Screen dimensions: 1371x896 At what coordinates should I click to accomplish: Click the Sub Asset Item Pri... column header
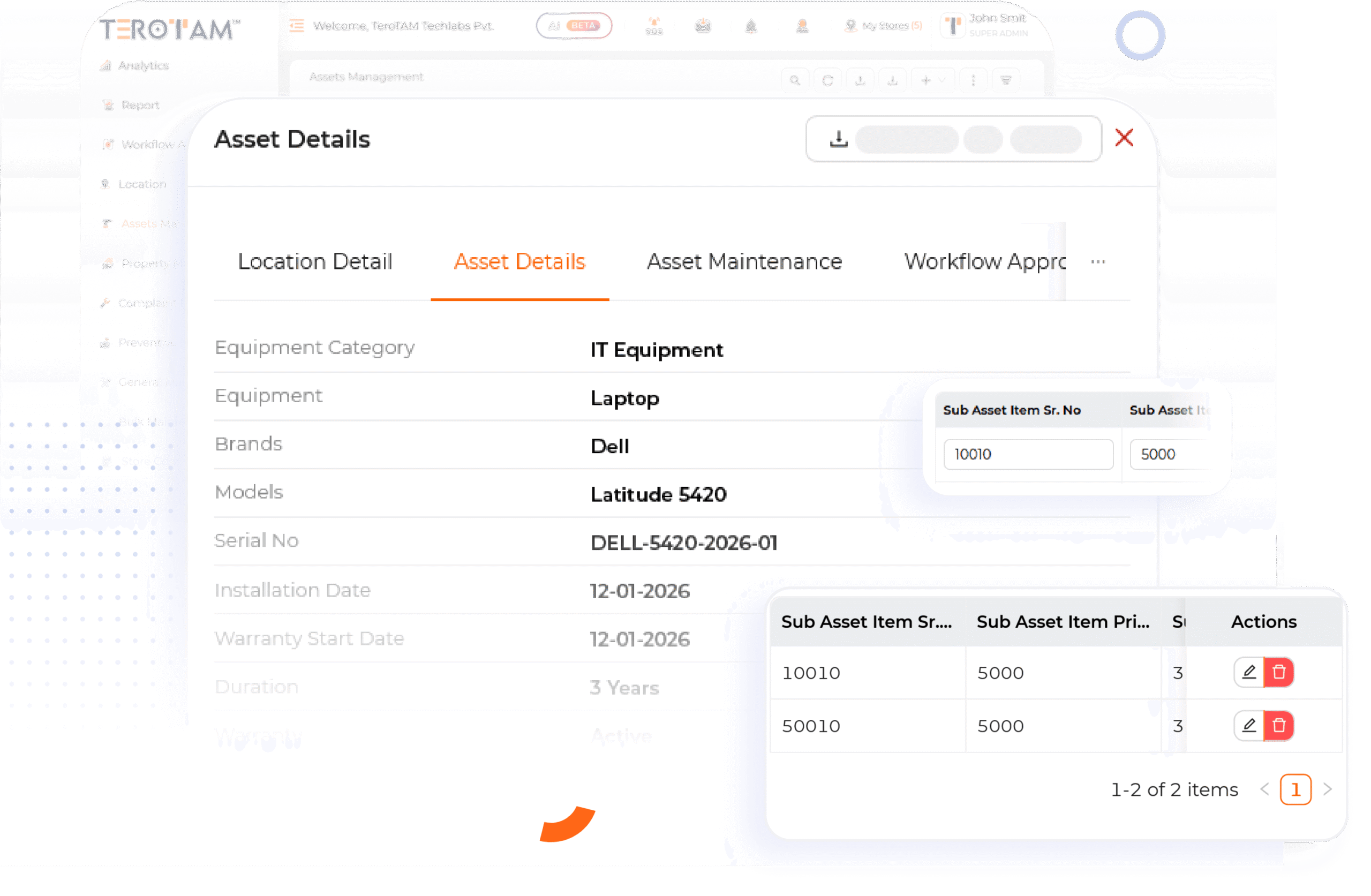1063,622
